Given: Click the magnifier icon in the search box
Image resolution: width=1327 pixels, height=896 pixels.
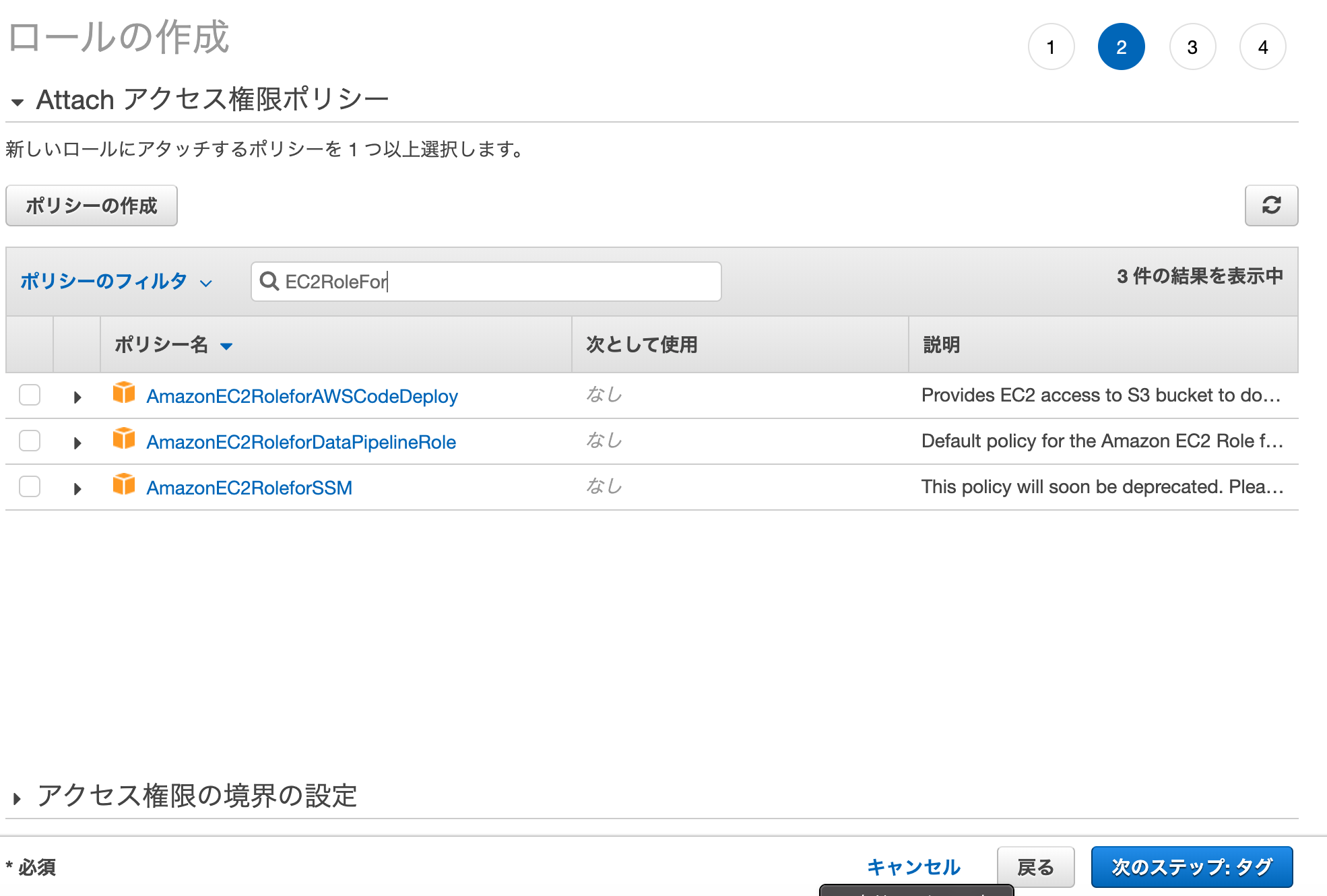Looking at the screenshot, I should (x=269, y=281).
